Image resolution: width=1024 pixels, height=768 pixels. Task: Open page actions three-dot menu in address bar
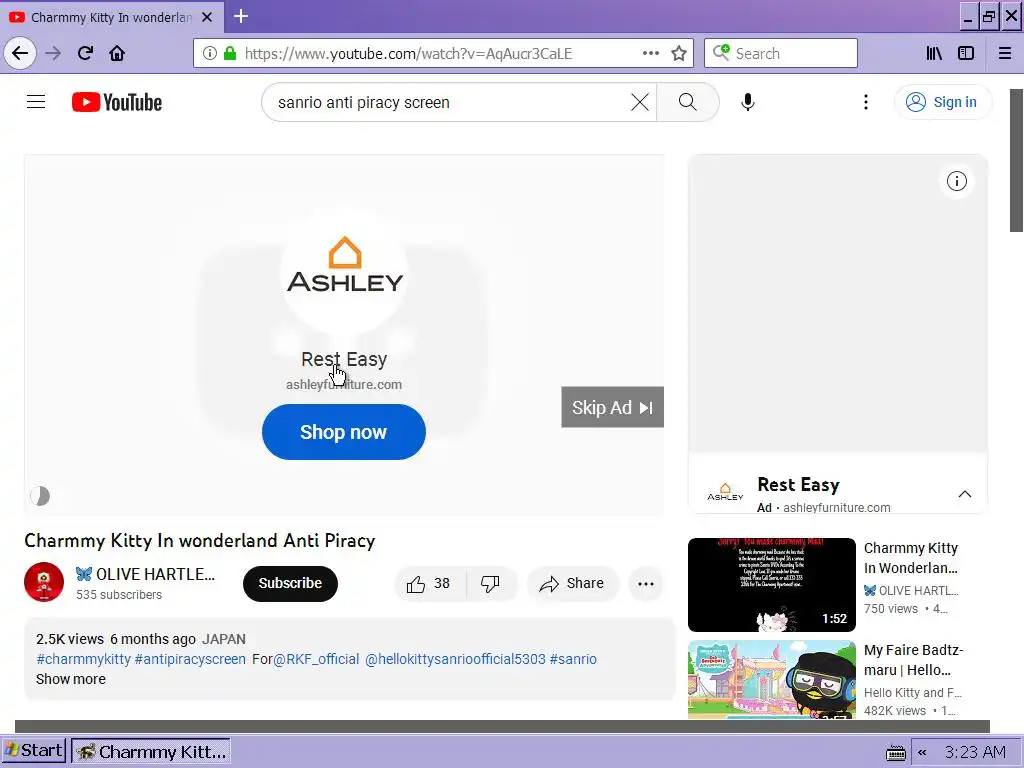pyautogui.click(x=650, y=53)
